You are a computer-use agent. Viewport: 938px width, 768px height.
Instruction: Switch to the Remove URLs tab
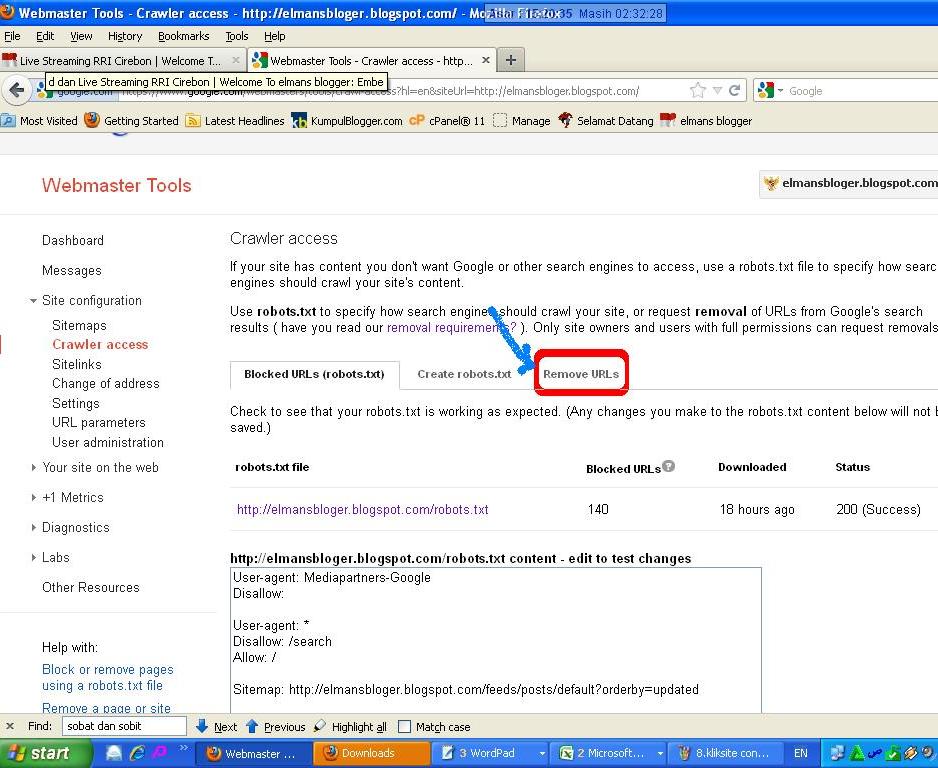(x=581, y=374)
